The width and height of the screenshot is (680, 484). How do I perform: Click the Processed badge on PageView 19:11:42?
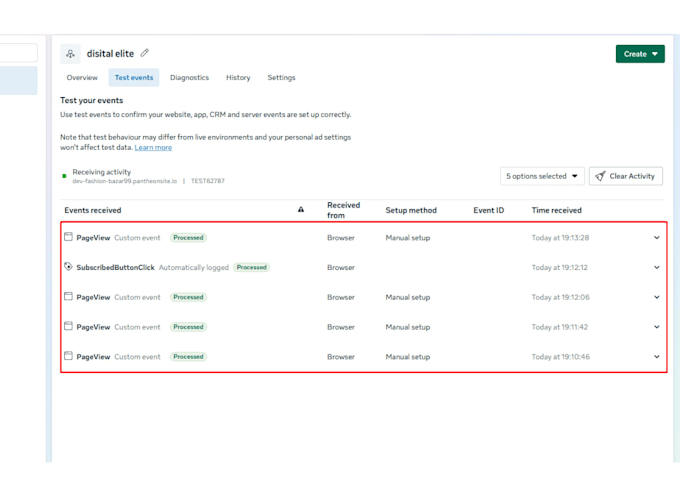click(x=188, y=327)
